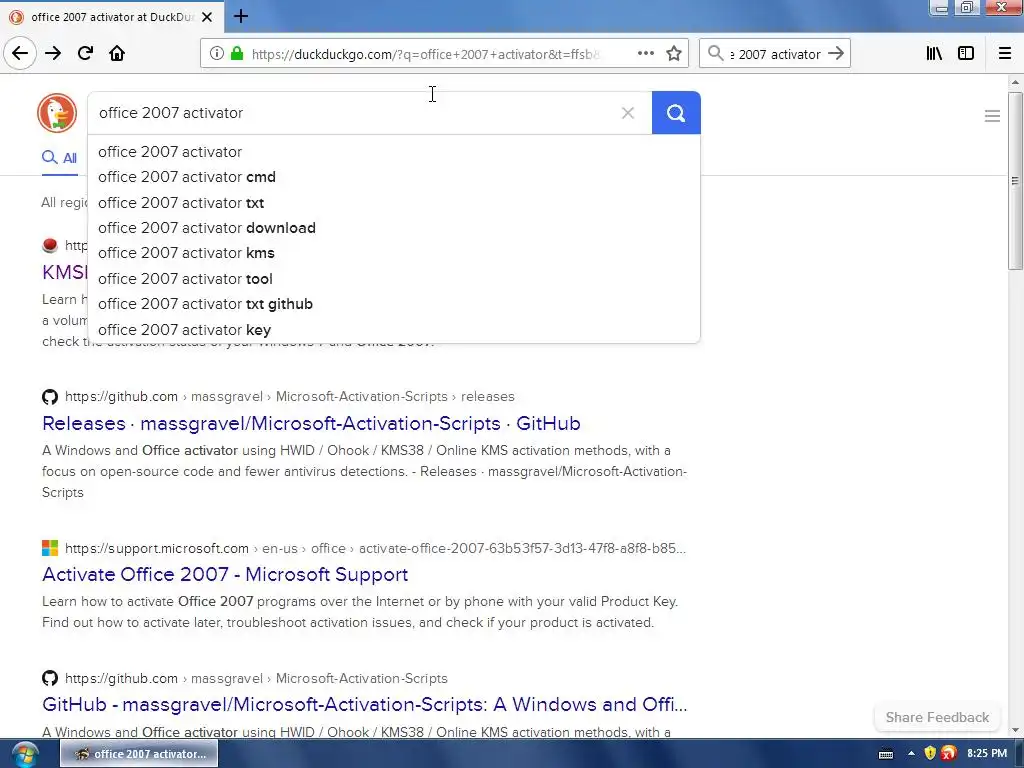Reload the current page
Screen dimensions: 1024x768
point(85,53)
